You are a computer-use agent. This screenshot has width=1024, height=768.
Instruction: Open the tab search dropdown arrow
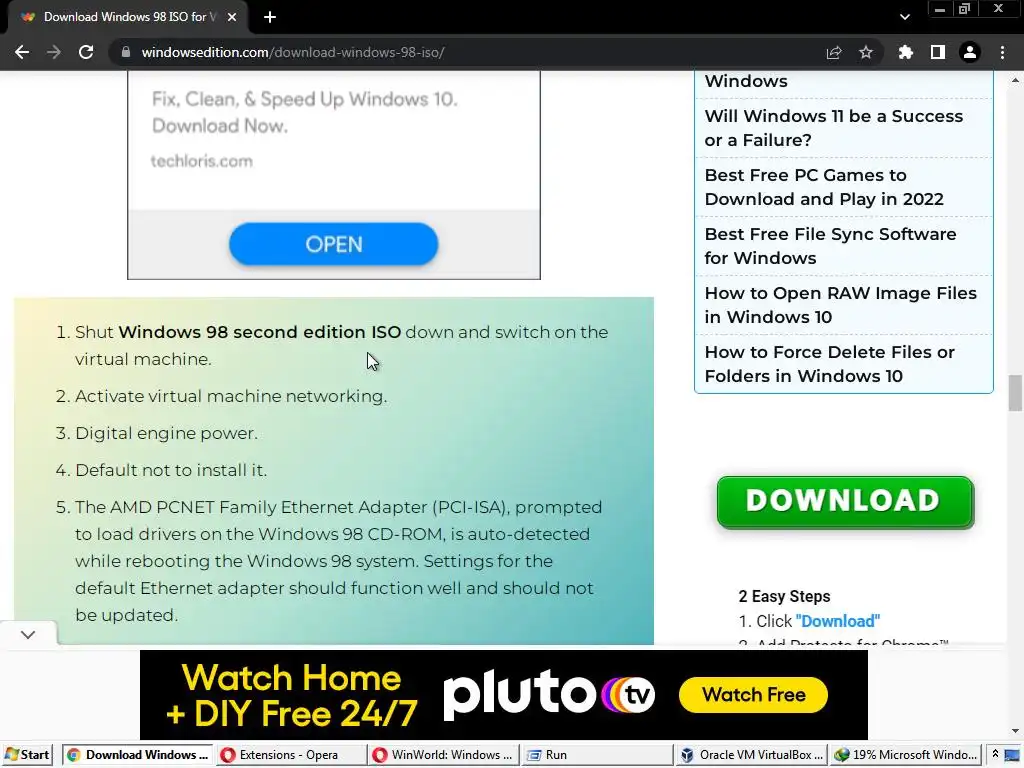(x=904, y=17)
